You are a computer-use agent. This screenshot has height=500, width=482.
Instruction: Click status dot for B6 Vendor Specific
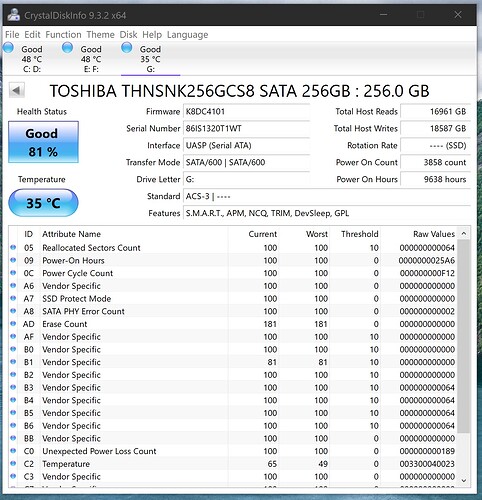click(x=13, y=425)
